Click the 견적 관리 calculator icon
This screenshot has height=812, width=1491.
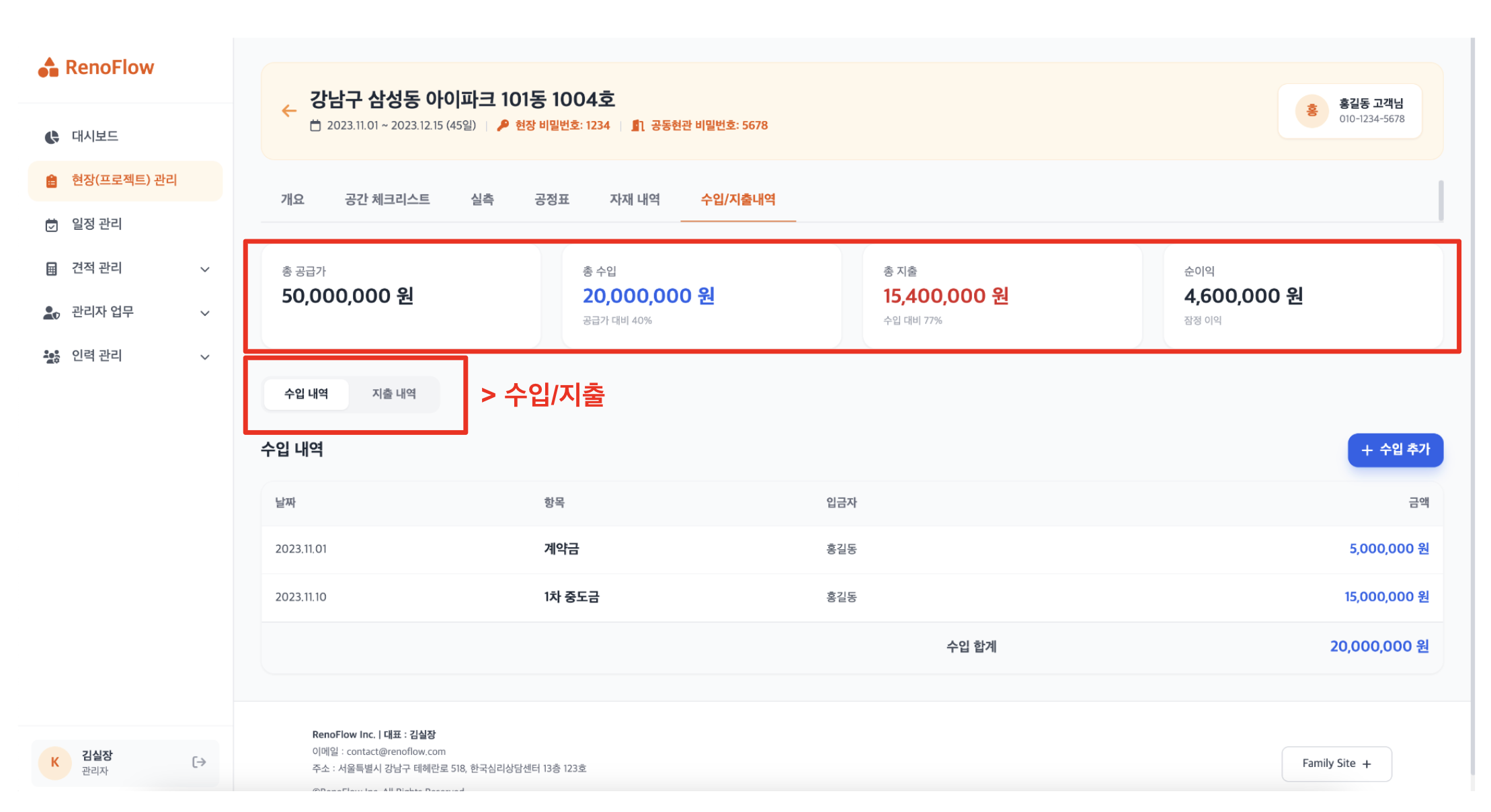[x=52, y=269]
